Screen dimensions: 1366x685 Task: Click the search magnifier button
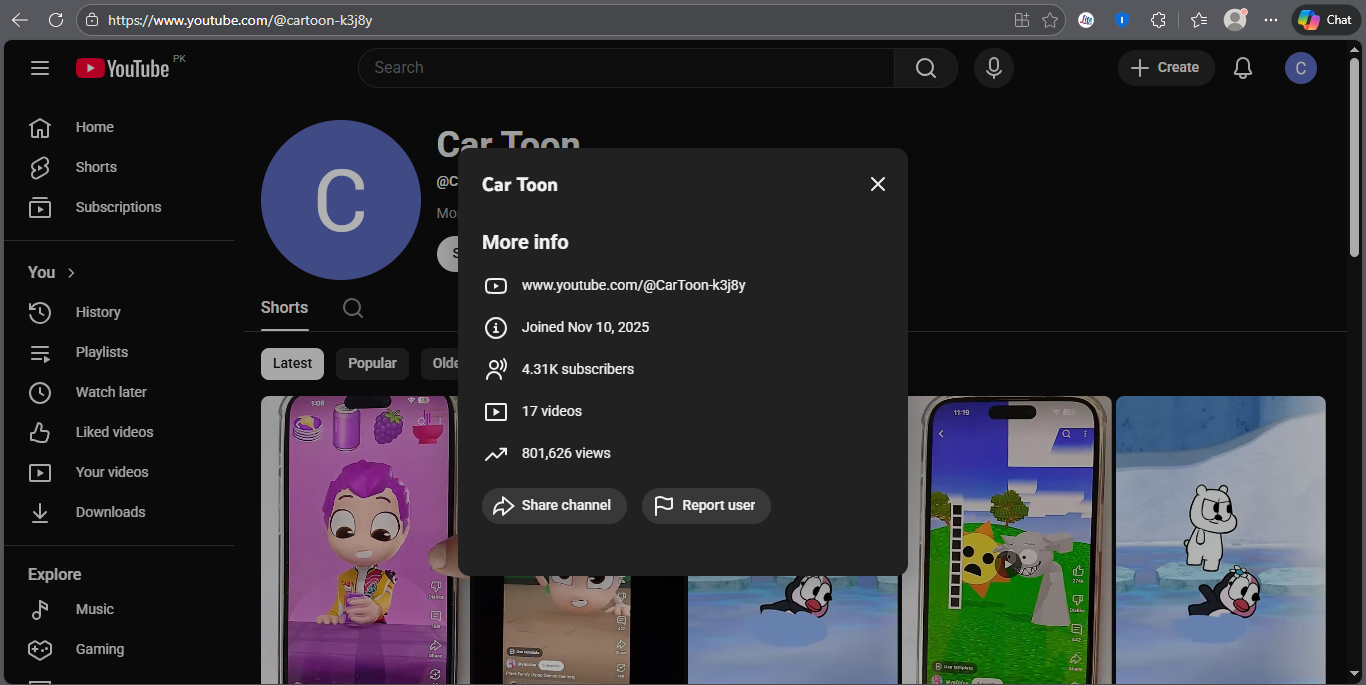click(925, 68)
